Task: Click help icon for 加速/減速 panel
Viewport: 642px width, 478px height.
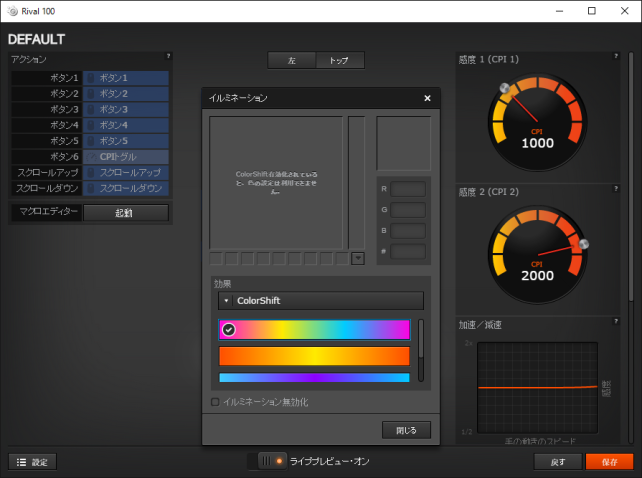Action: [616, 321]
